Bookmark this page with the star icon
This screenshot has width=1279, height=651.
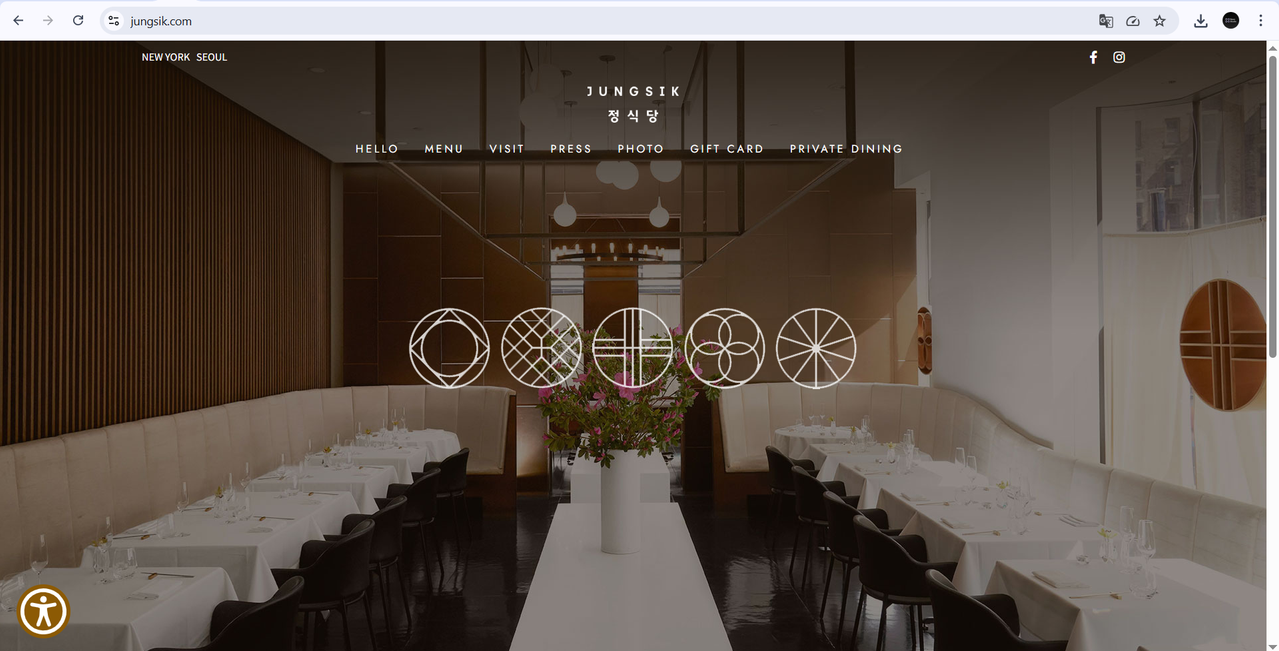[x=1160, y=20]
